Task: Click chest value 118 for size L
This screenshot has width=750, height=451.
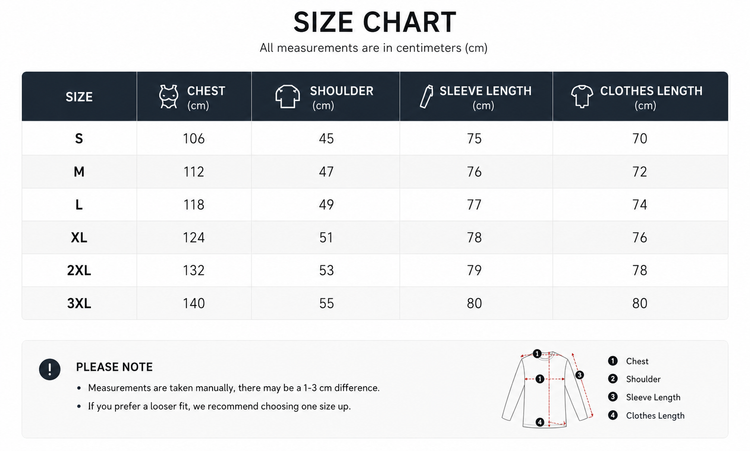Action: pyautogui.click(x=194, y=205)
